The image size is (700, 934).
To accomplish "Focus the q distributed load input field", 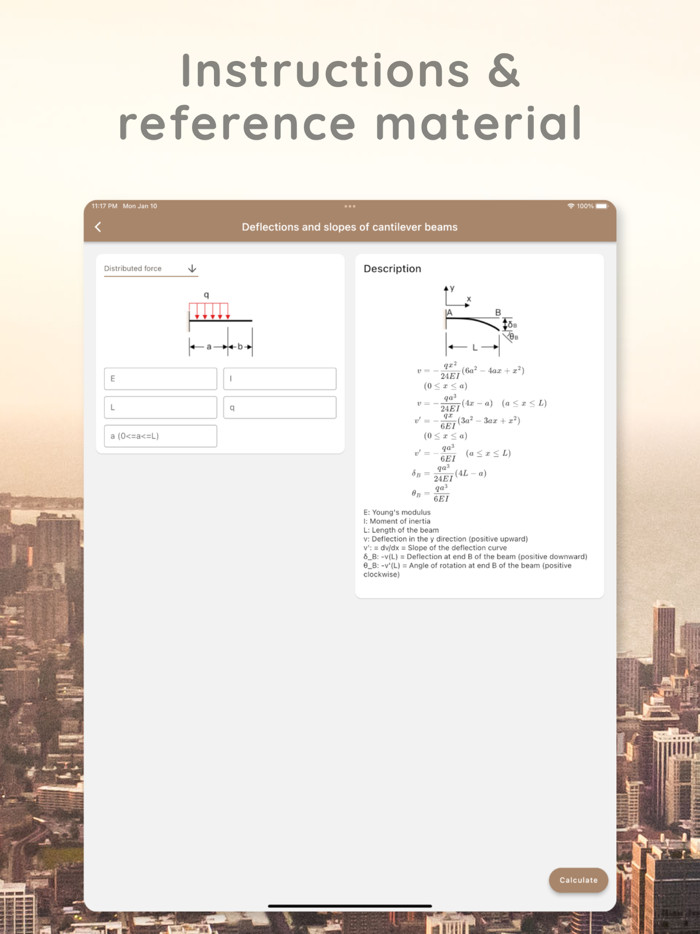I will click(279, 407).
